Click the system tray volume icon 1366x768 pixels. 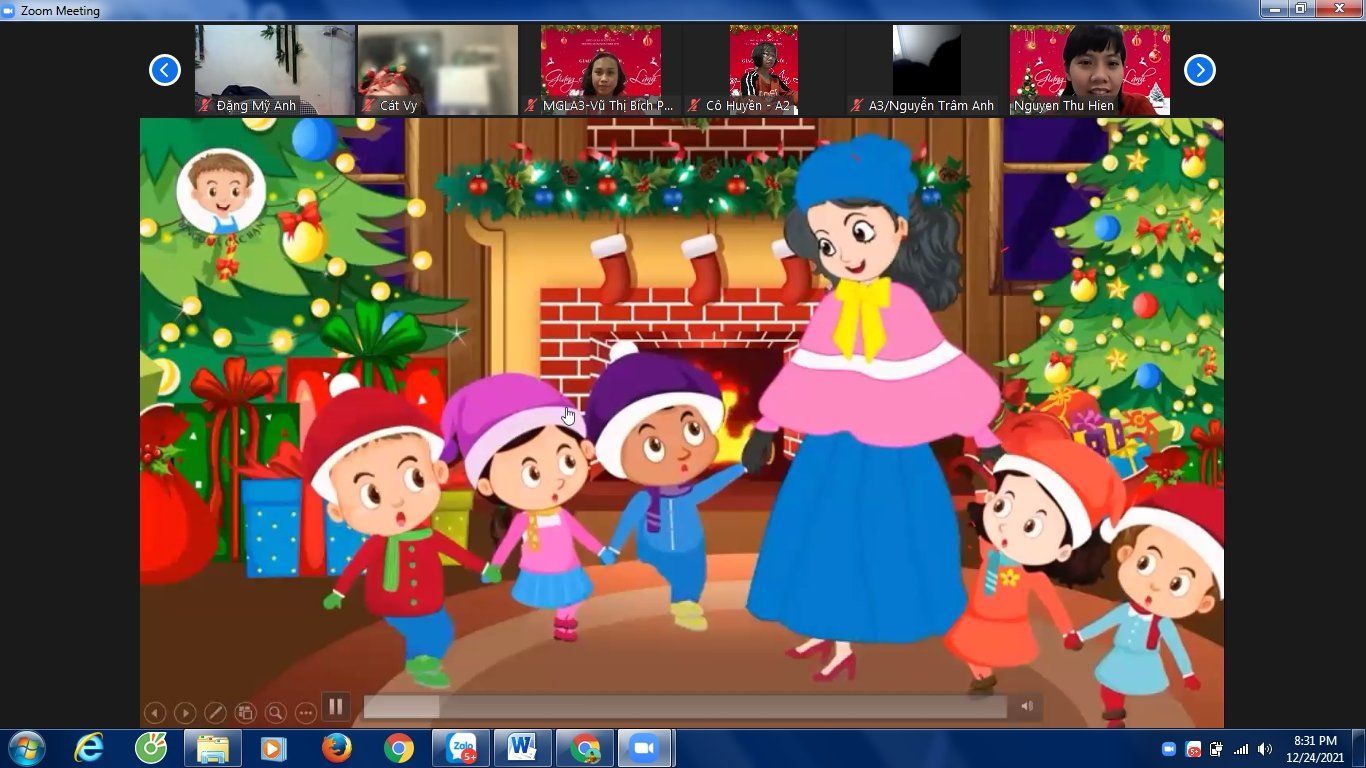tap(1265, 749)
